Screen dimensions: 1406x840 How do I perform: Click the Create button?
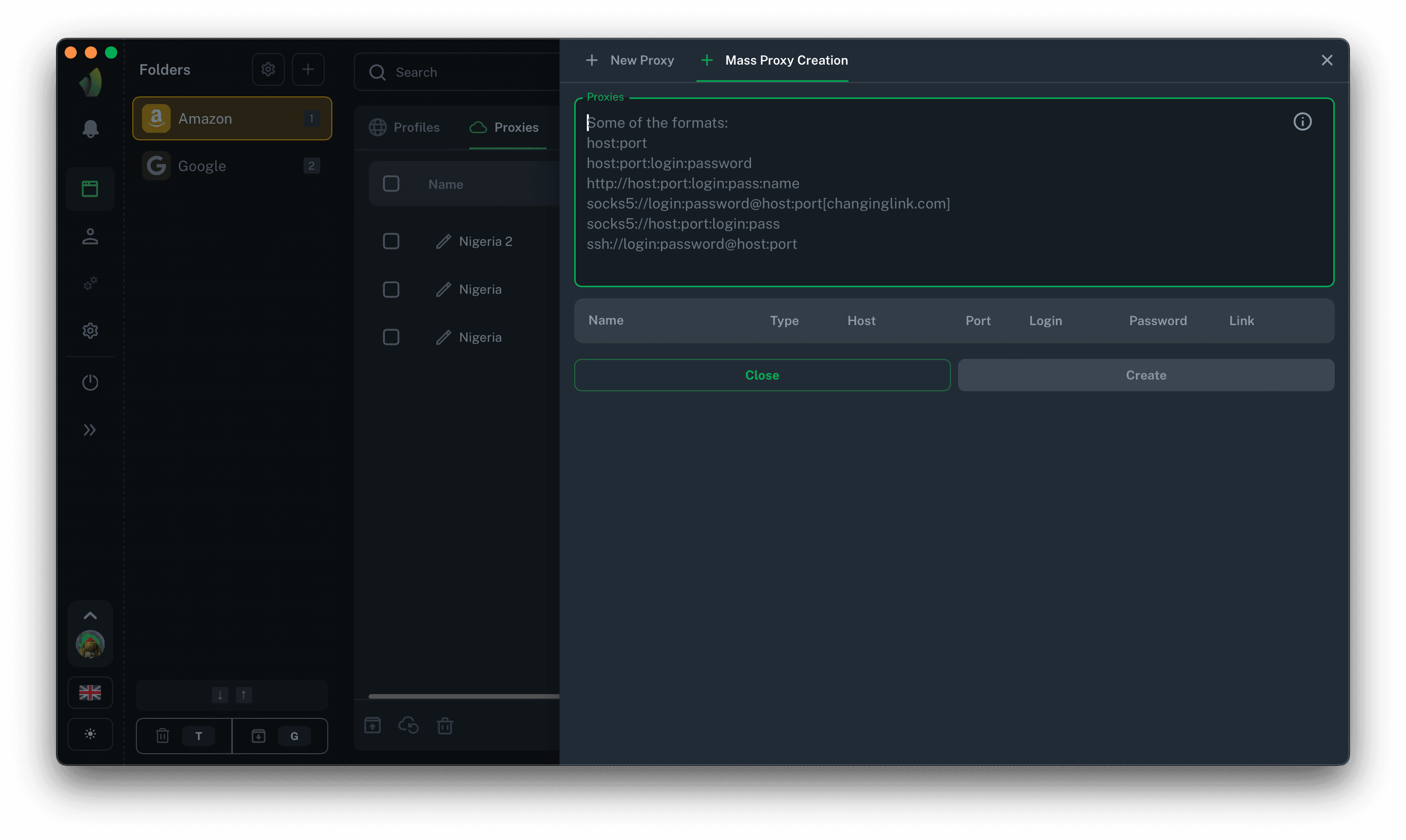[1145, 375]
